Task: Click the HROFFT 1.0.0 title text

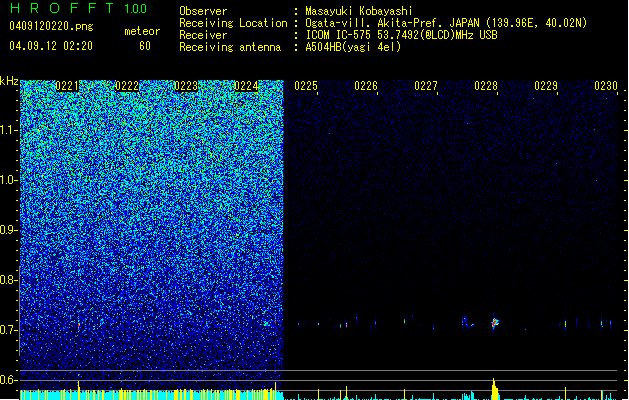Action: click(x=78, y=8)
